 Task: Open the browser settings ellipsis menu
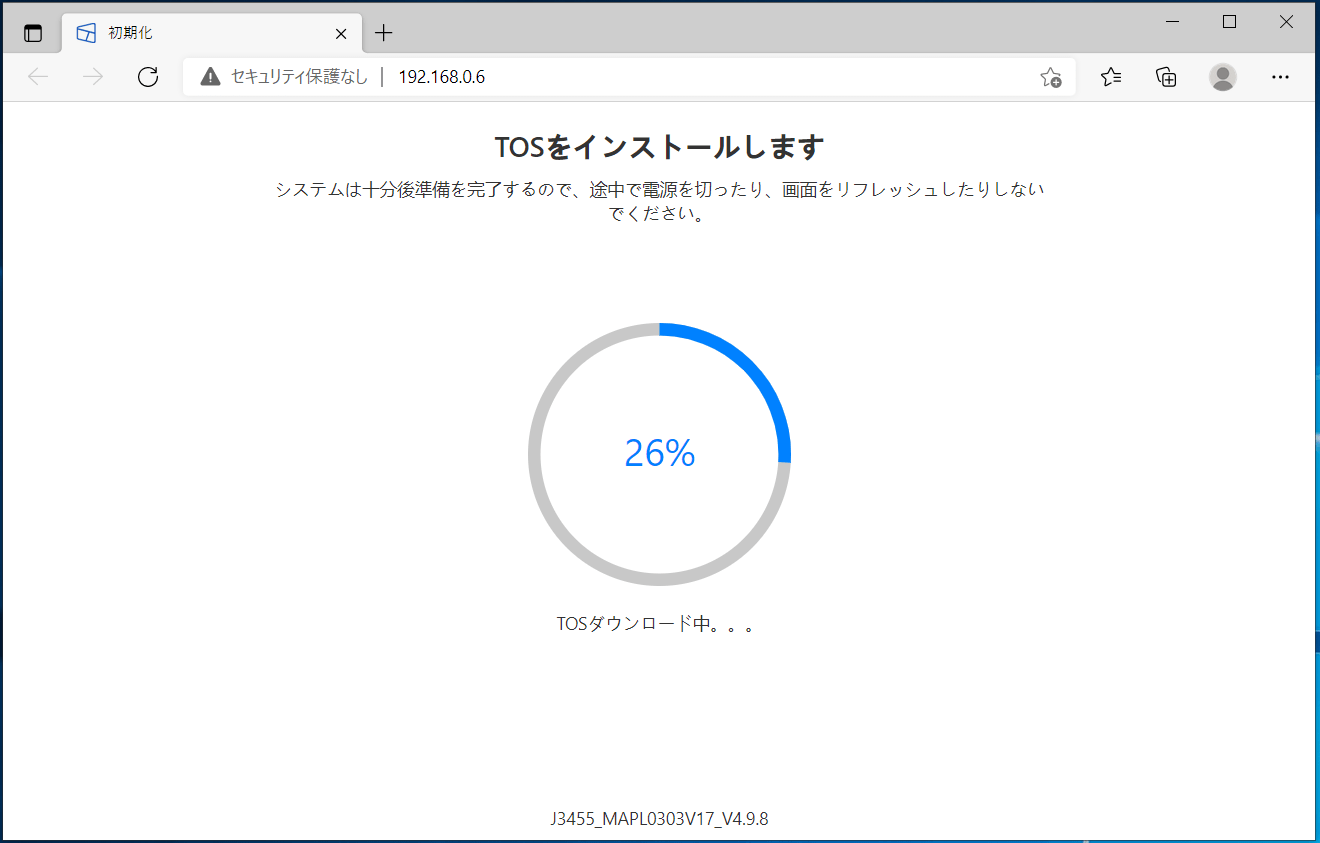coord(1280,77)
